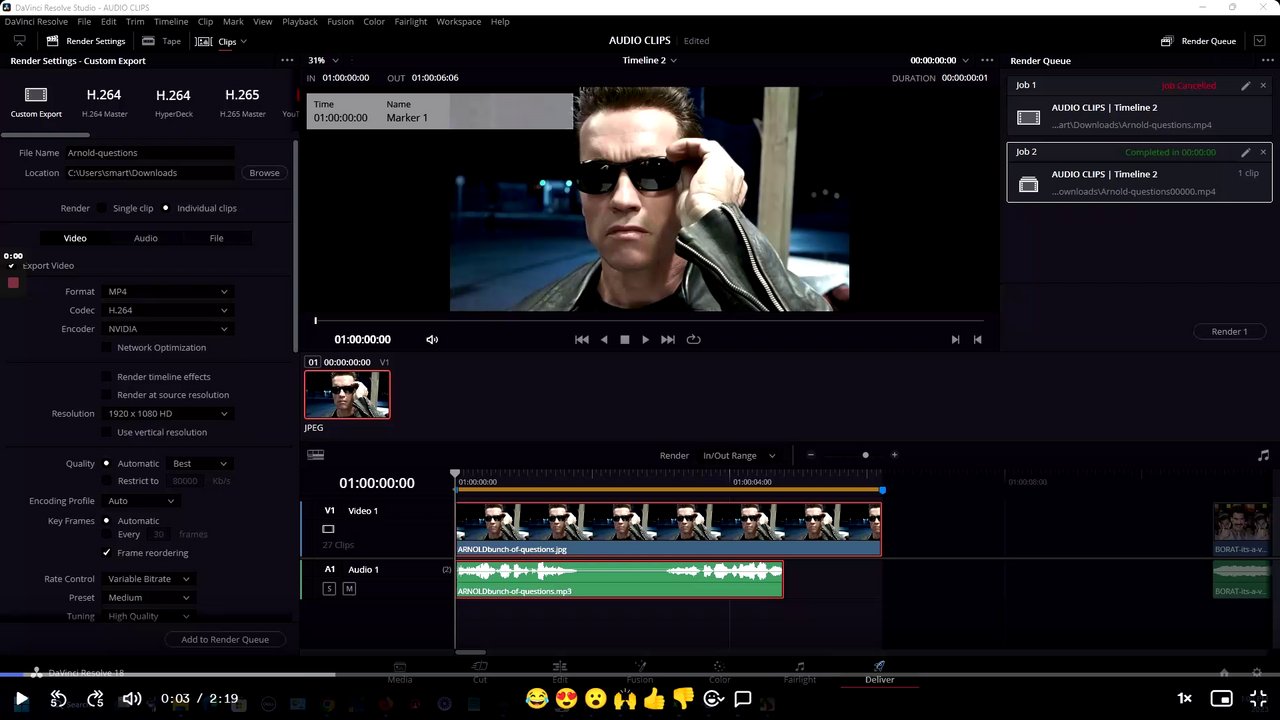The height and width of the screenshot is (720, 1280).
Task: Edit Job 2 with the pencil icon
Action: 1245,152
